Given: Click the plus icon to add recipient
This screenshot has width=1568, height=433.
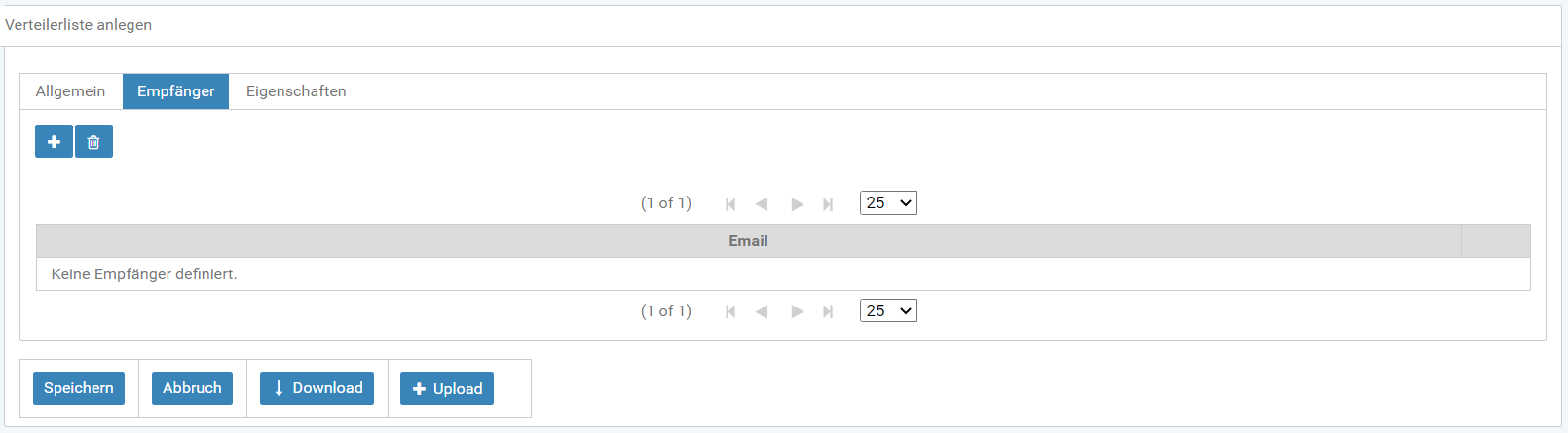Looking at the screenshot, I should [54, 142].
